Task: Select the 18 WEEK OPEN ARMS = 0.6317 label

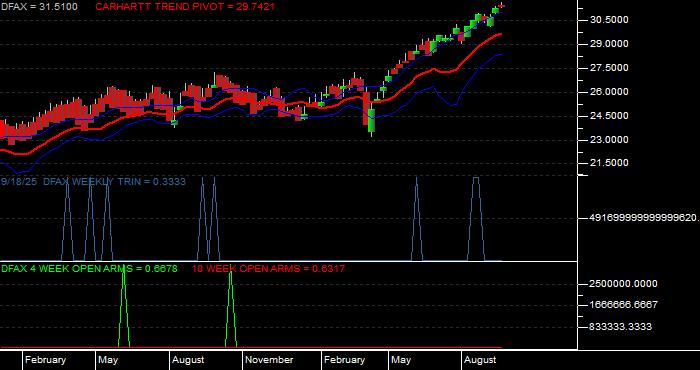Action: pyautogui.click(x=268, y=269)
